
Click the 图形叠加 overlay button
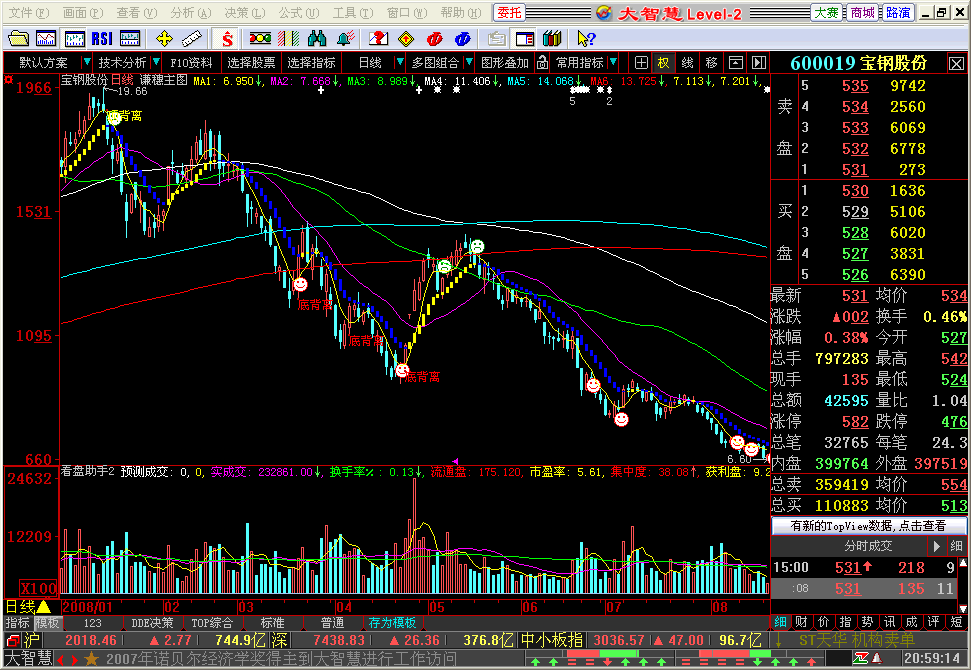click(505, 63)
